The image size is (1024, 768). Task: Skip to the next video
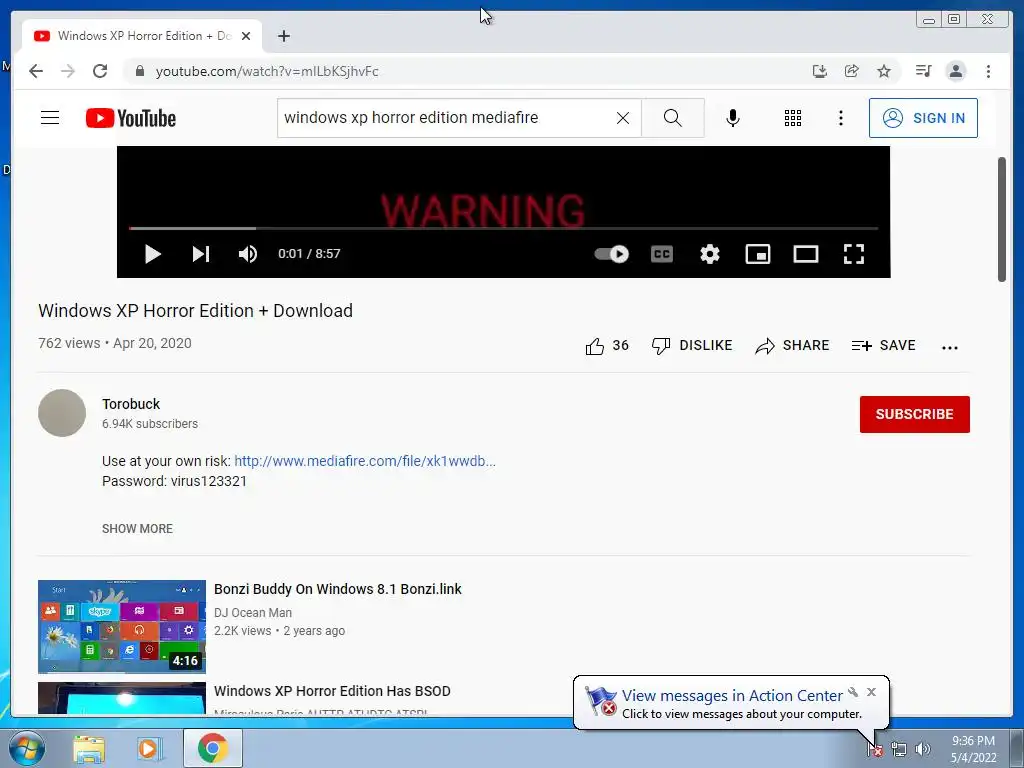coord(200,254)
